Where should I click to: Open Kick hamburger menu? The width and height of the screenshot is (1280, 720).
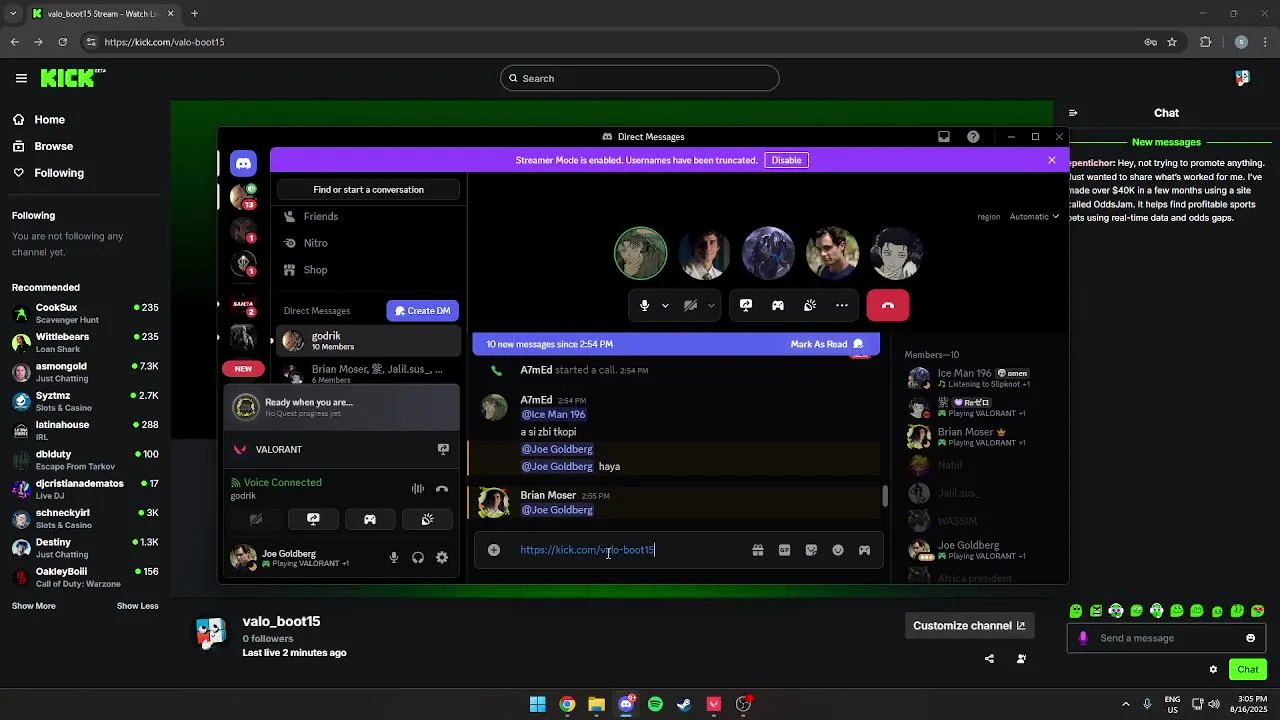pos(21,78)
